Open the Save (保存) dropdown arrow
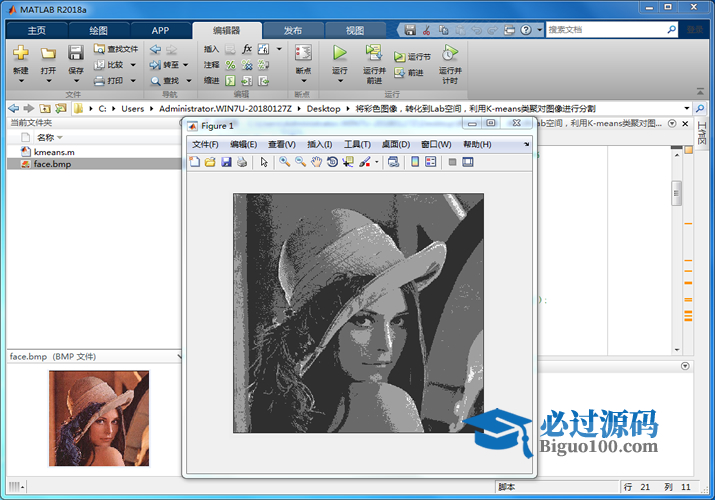Image resolution: width=715 pixels, height=500 pixels. 76,81
